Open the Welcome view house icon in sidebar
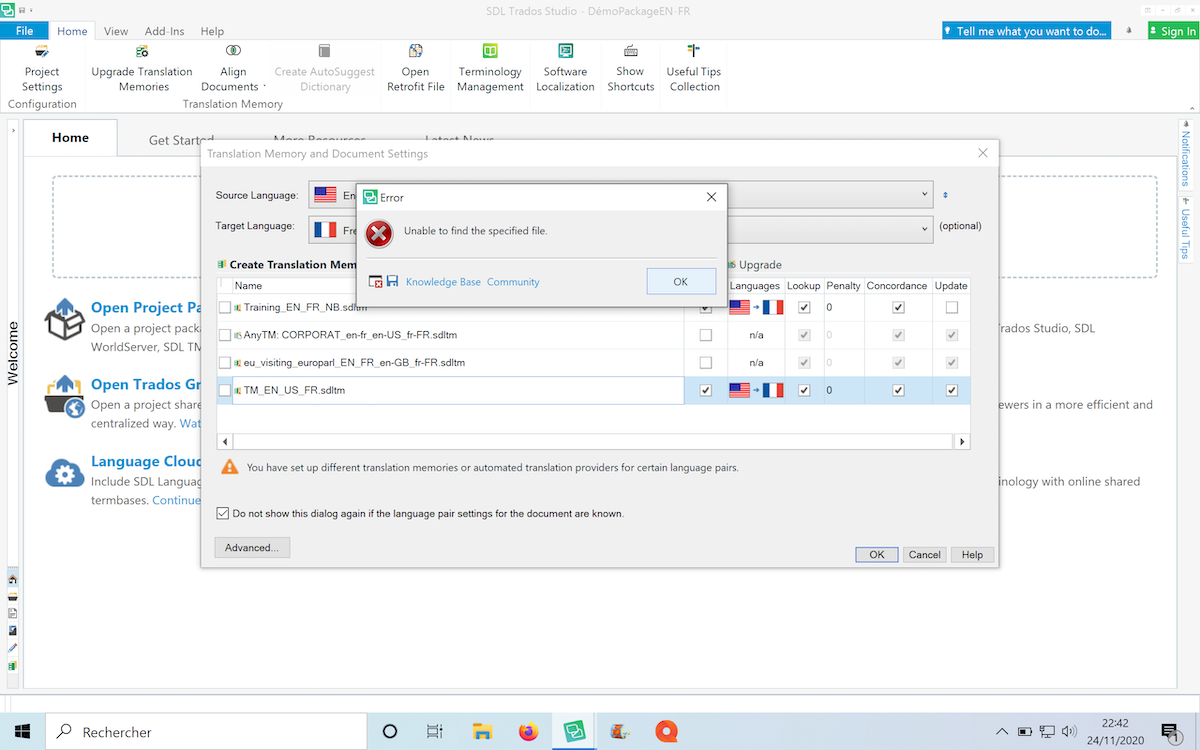This screenshot has height=750, width=1200. tap(12, 580)
